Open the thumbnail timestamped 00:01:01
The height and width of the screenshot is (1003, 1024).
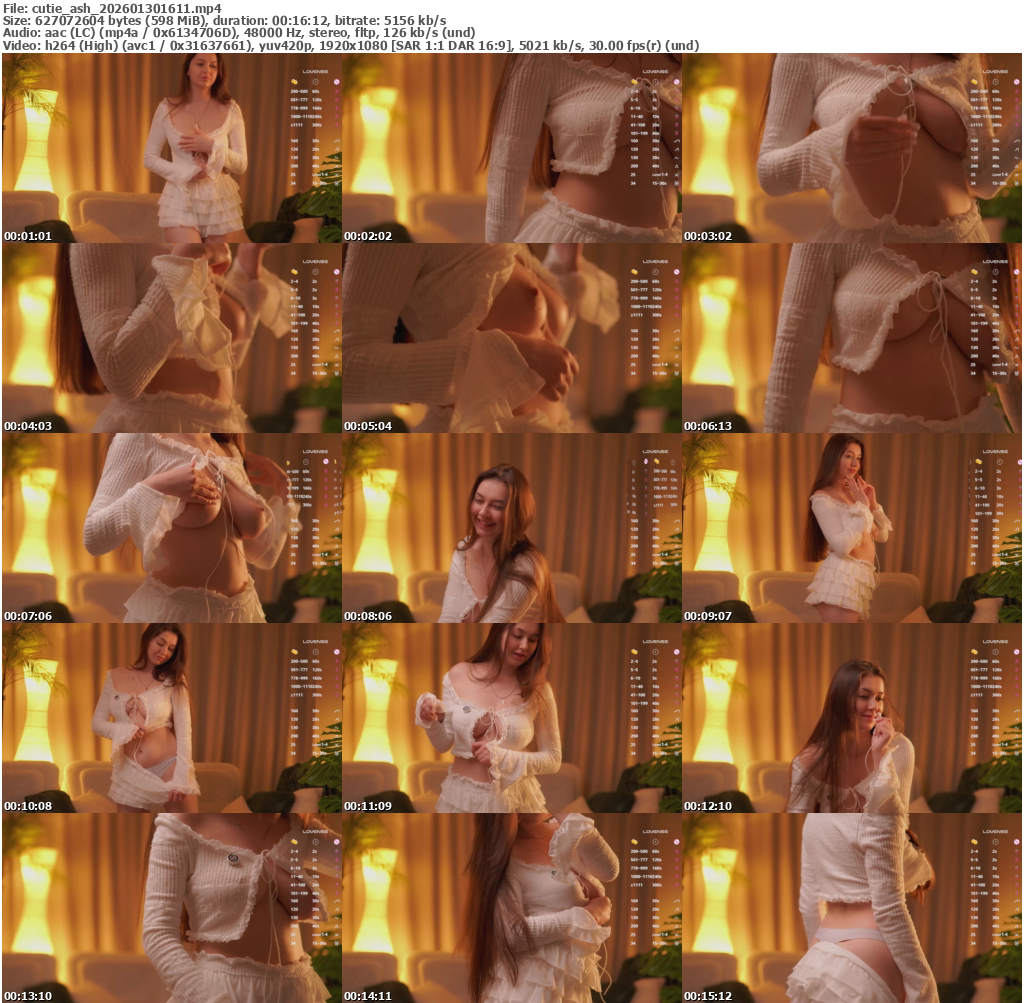click(x=171, y=148)
